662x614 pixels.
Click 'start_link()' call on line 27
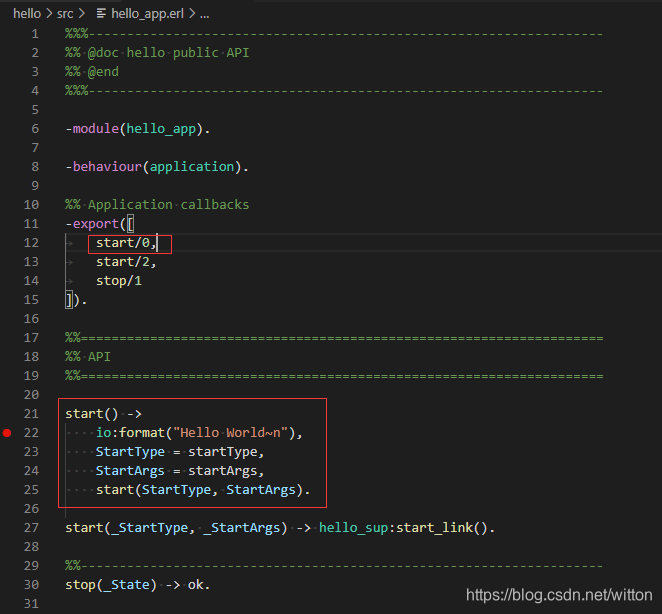tap(442, 528)
